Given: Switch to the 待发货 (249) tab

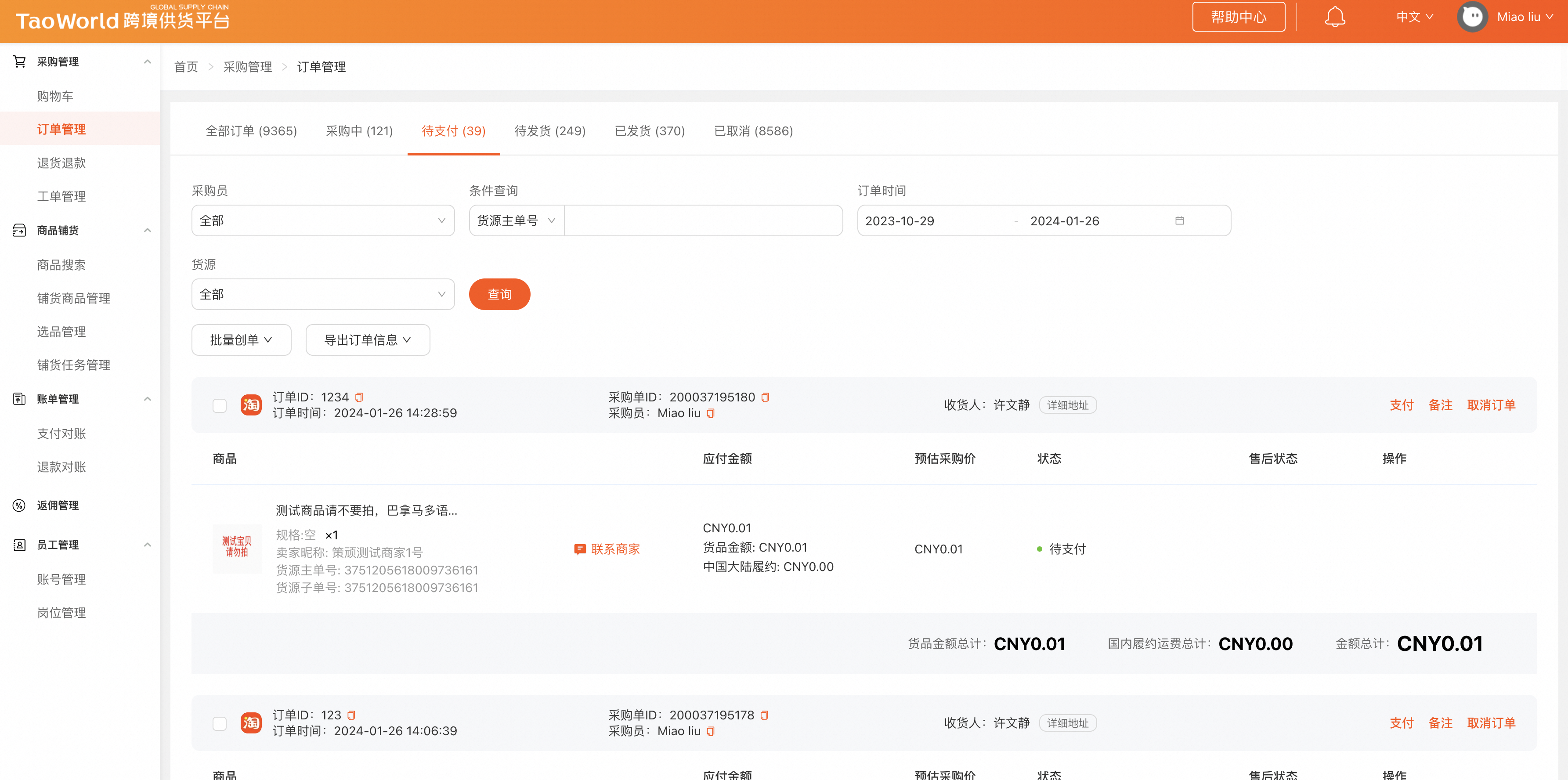Looking at the screenshot, I should click(549, 131).
